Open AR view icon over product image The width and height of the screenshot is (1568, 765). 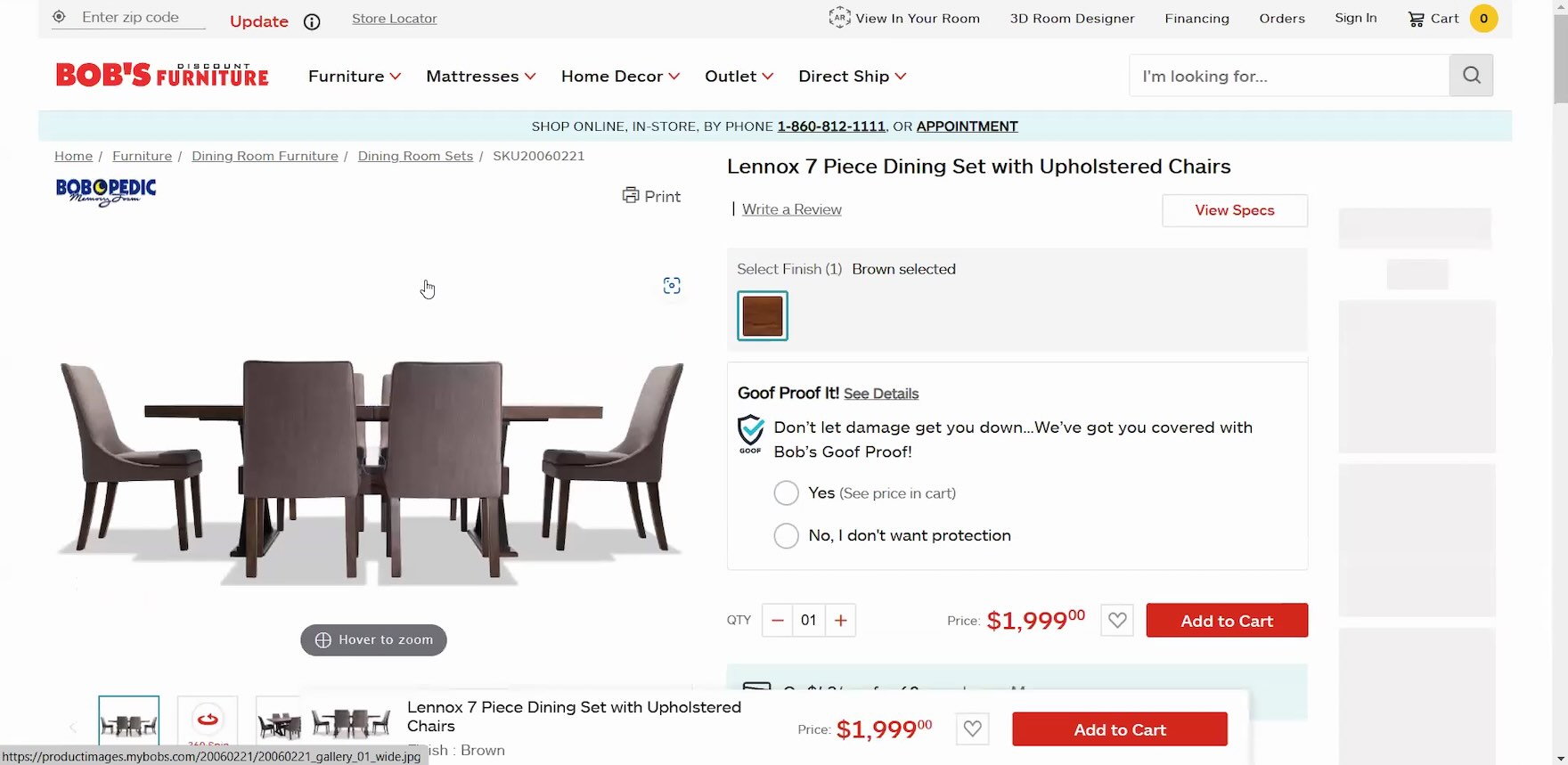coord(672,286)
